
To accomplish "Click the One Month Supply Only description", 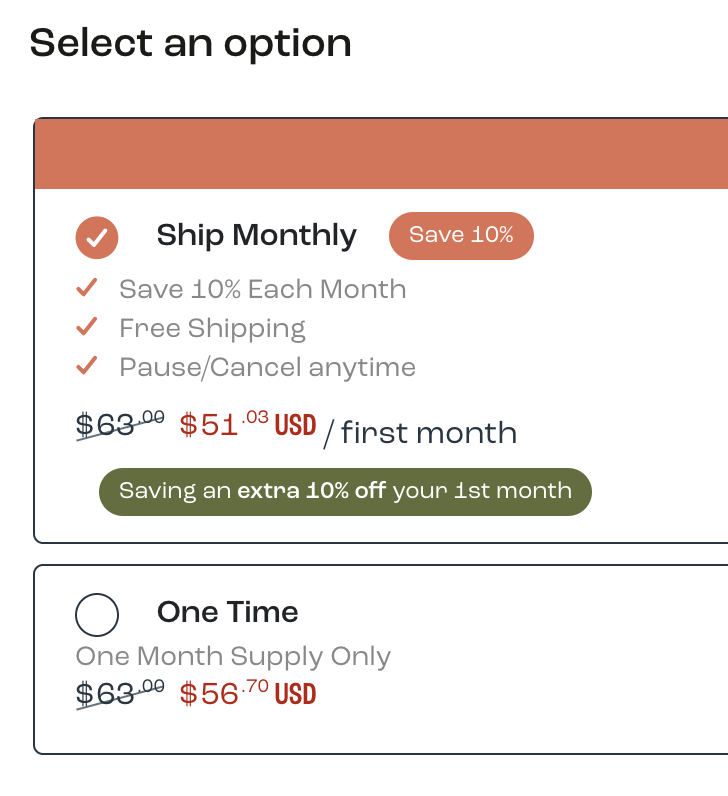I will [x=233, y=657].
